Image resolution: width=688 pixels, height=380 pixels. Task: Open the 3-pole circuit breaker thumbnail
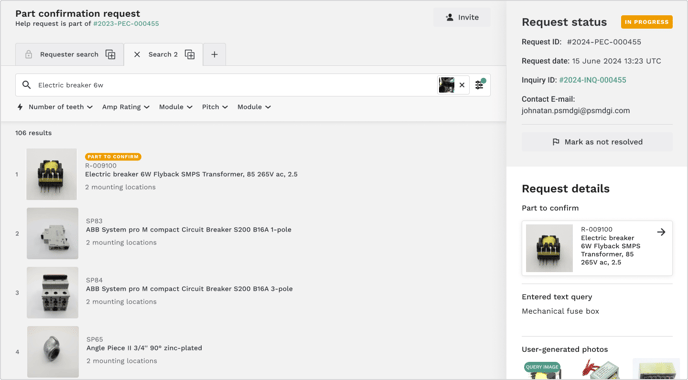click(x=52, y=293)
